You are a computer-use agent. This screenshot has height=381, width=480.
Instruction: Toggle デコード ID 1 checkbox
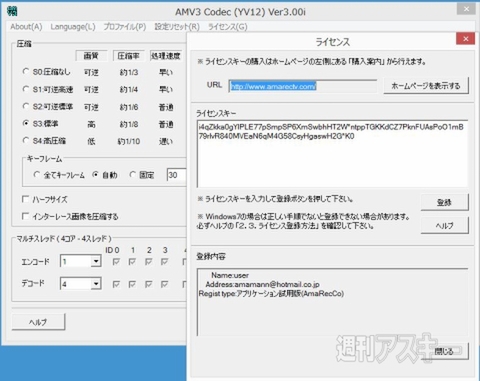click(x=132, y=284)
